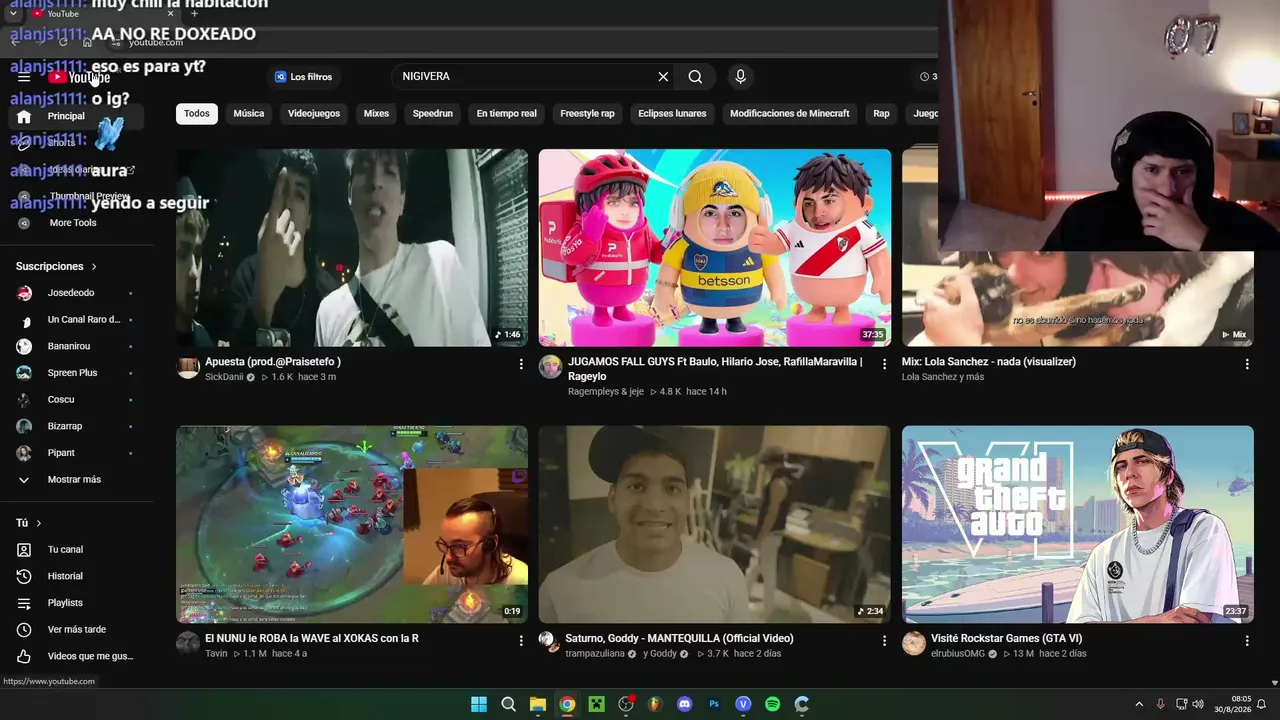This screenshot has height=720, width=1280.
Task: Open Photoshop from the taskbar
Action: (x=714, y=704)
